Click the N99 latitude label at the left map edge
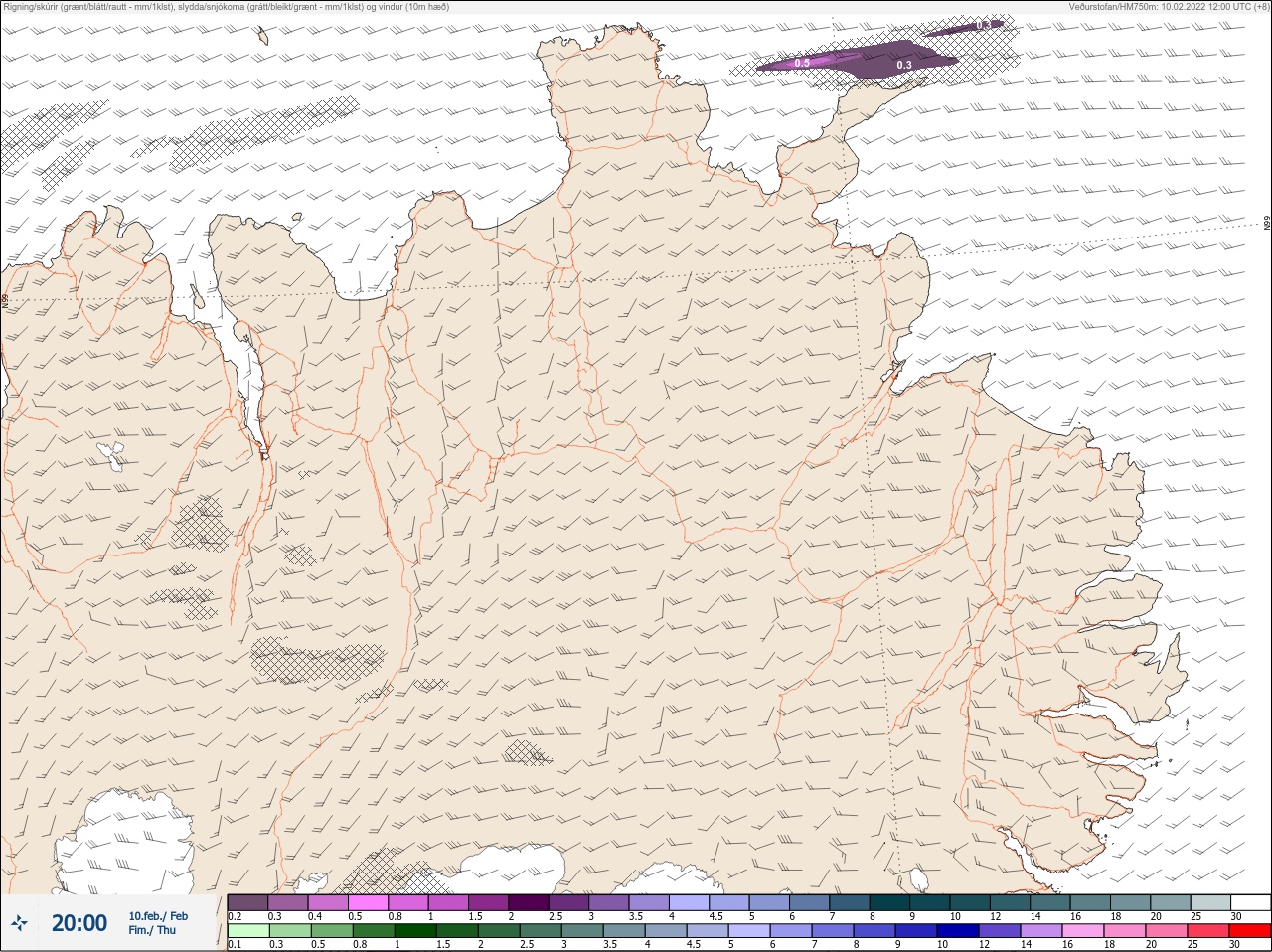1272x952 pixels. coord(5,299)
